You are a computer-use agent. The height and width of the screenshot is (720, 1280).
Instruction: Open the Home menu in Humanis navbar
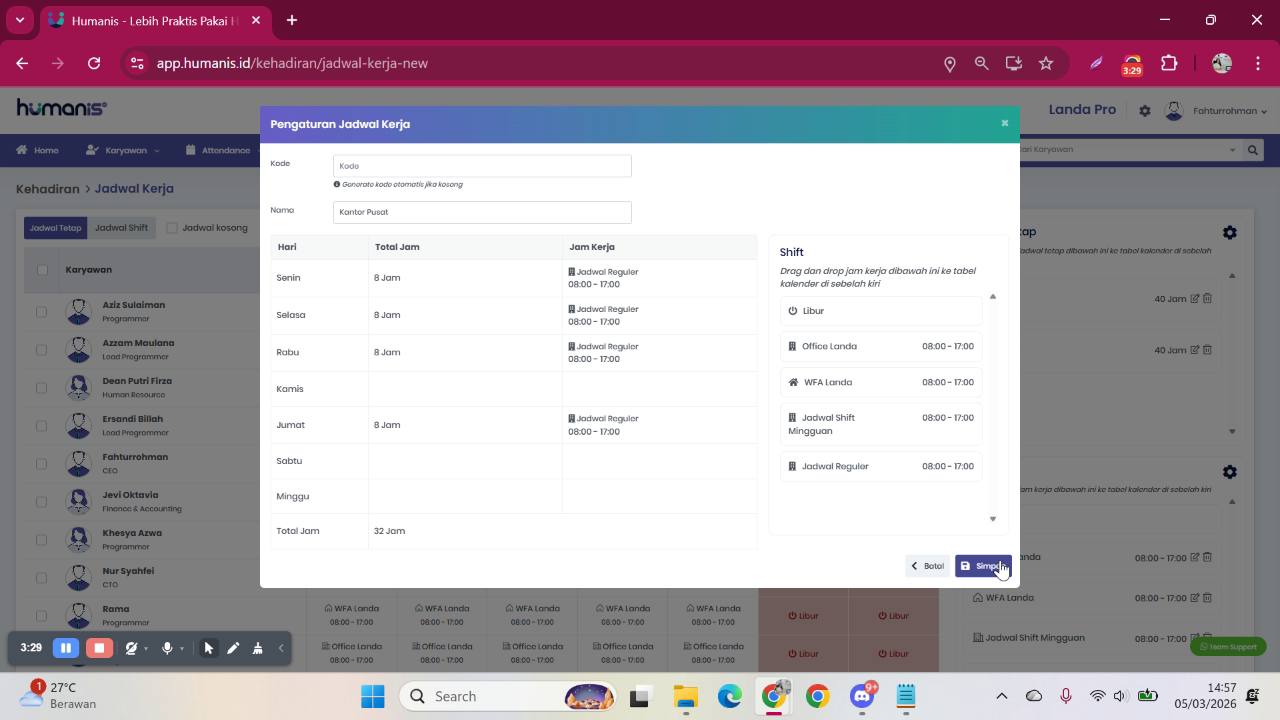(x=37, y=150)
